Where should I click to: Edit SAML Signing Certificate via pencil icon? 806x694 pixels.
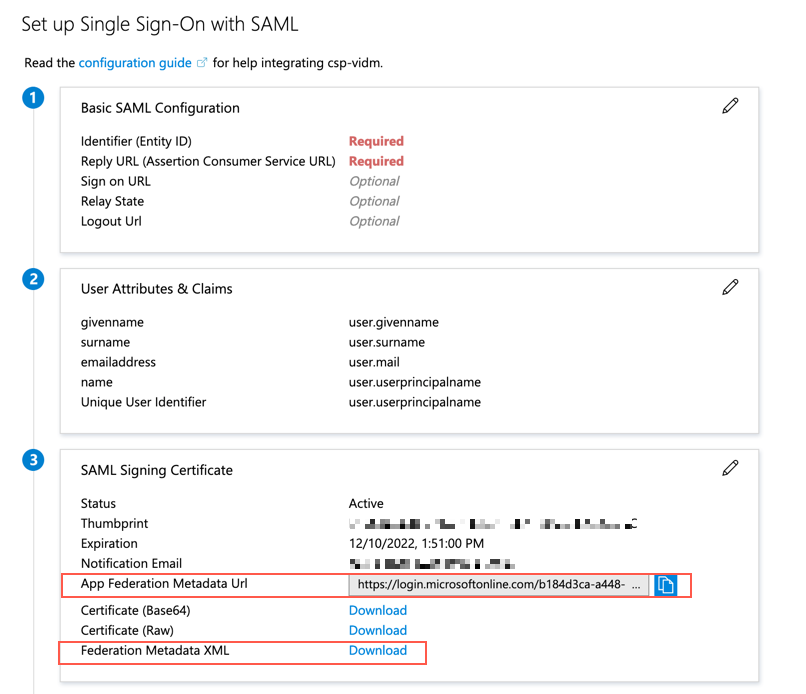click(730, 468)
